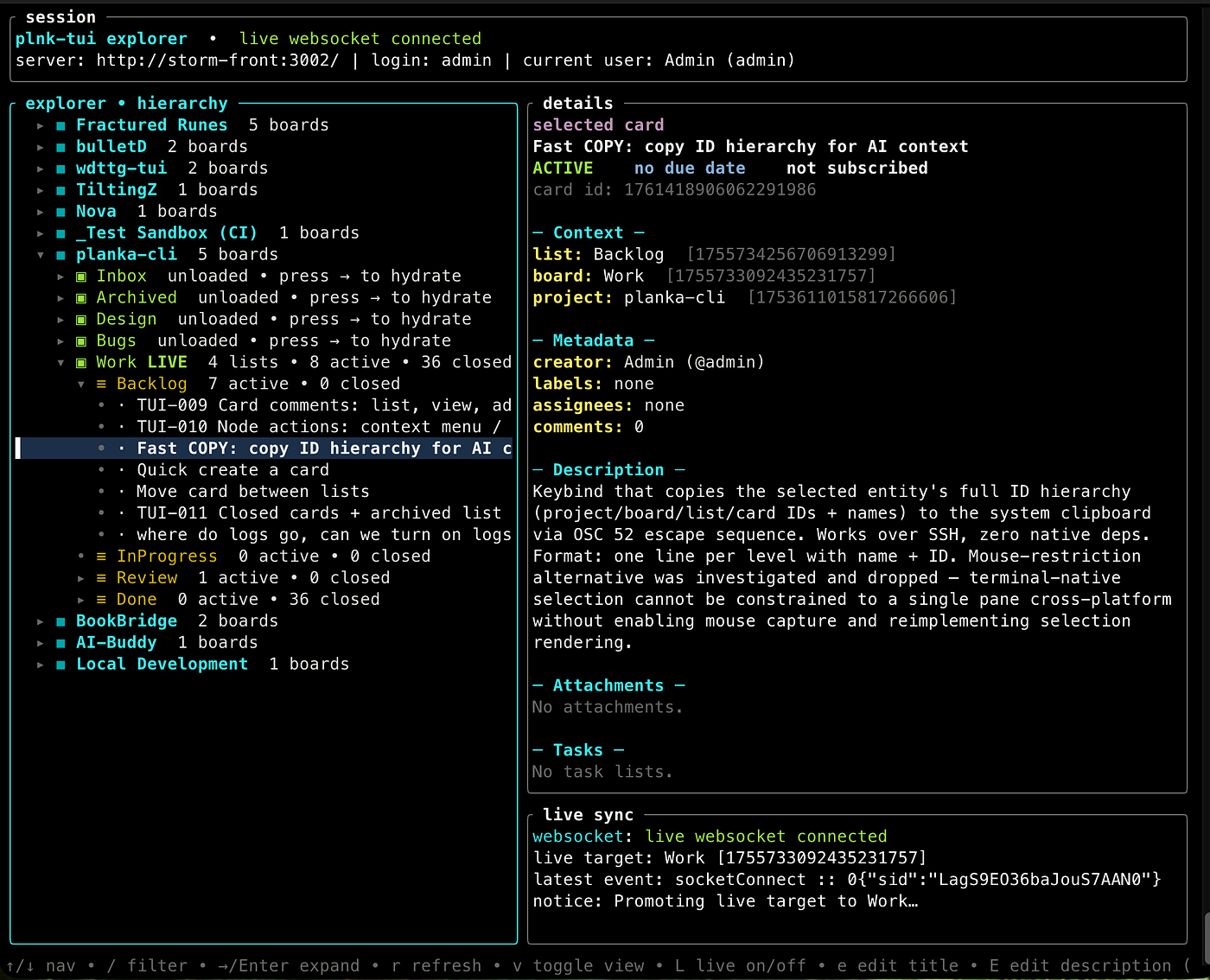Screen dimensions: 1210x980
Task: Click the 'e edit title' footer hint
Action: [x=898, y=966]
